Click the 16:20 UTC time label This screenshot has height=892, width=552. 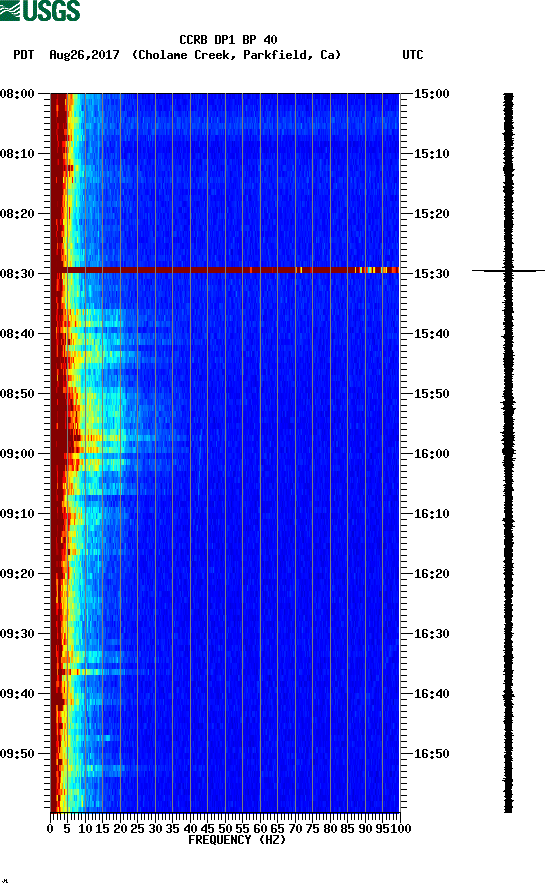pyautogui.click(x=431, y=574)
